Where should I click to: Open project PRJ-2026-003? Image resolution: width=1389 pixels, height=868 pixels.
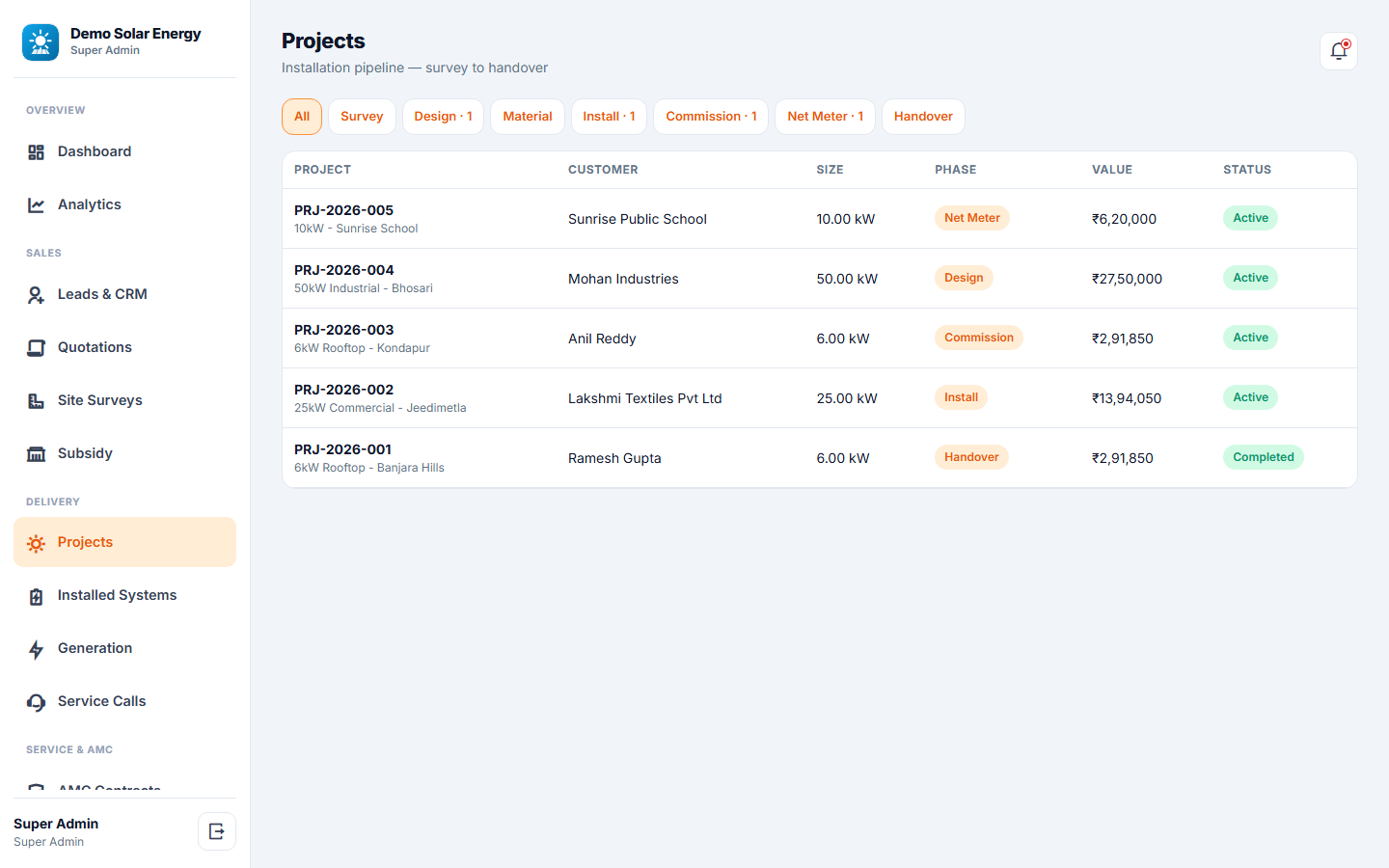click(820, 339)
